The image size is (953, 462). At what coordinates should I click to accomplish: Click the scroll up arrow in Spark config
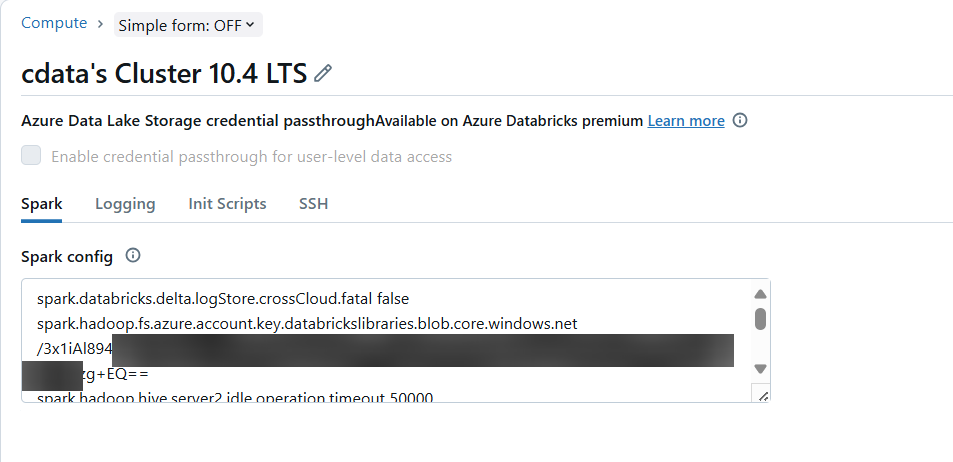pyautogui.click(x=760, y=294)
